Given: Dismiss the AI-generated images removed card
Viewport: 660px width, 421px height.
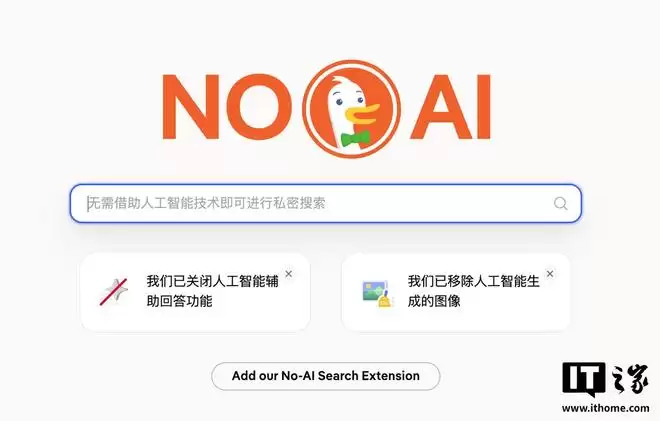Looking at the screenshot, I should 550,274.
